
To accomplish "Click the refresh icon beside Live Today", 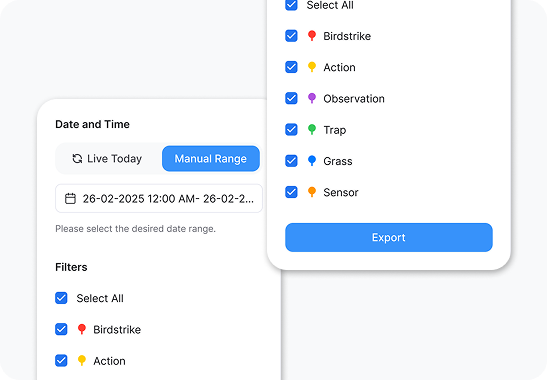I will pyautogui.click(x=77, y=158).
